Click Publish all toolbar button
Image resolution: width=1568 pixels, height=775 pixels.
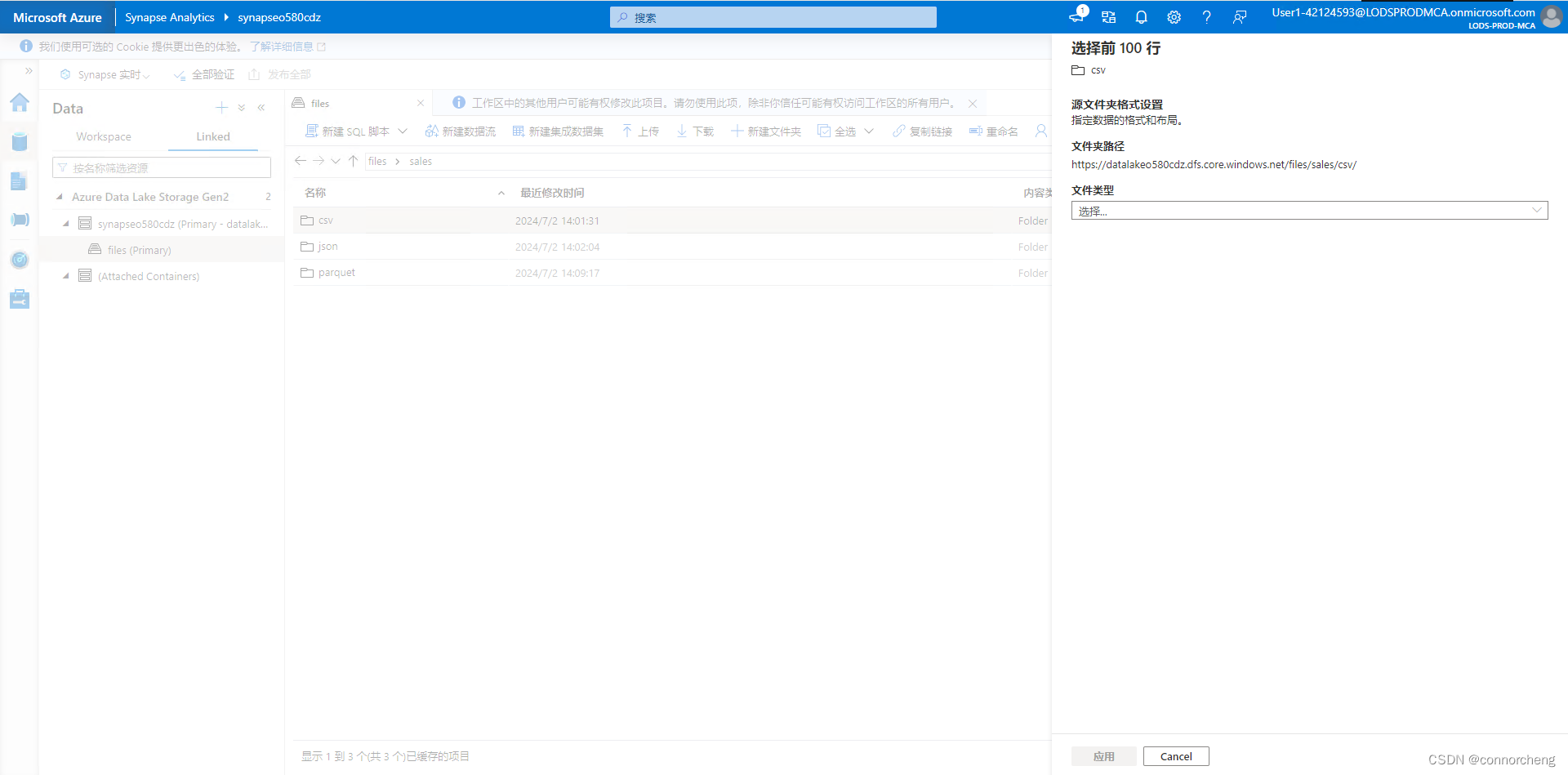(279, 74)
